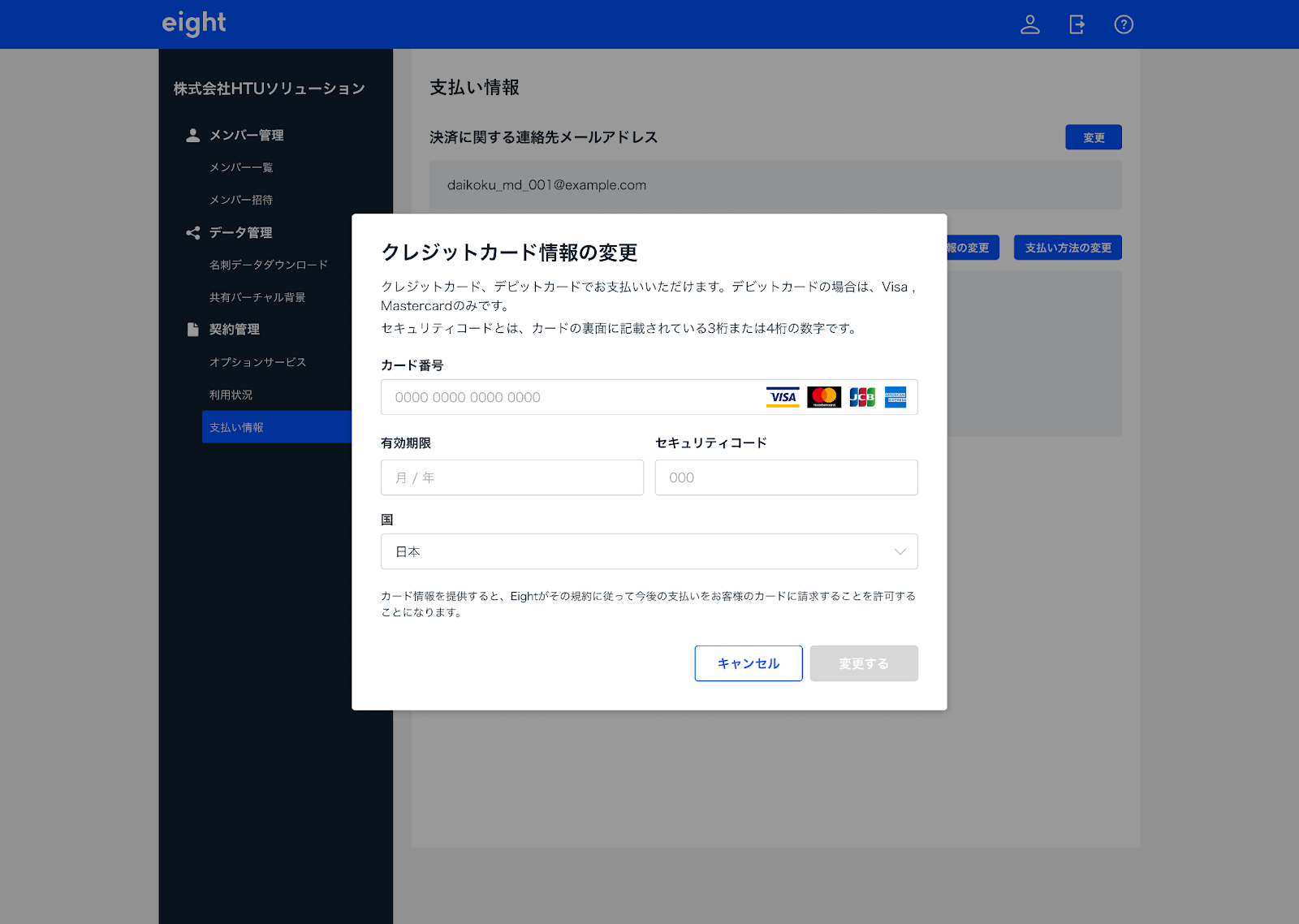Click the Mastercard logo

(823, 397)
